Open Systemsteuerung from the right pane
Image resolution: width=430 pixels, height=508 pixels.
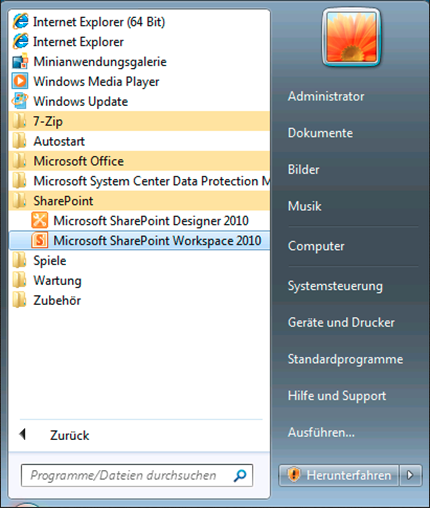pyautogui.click(x=335, y=286)
